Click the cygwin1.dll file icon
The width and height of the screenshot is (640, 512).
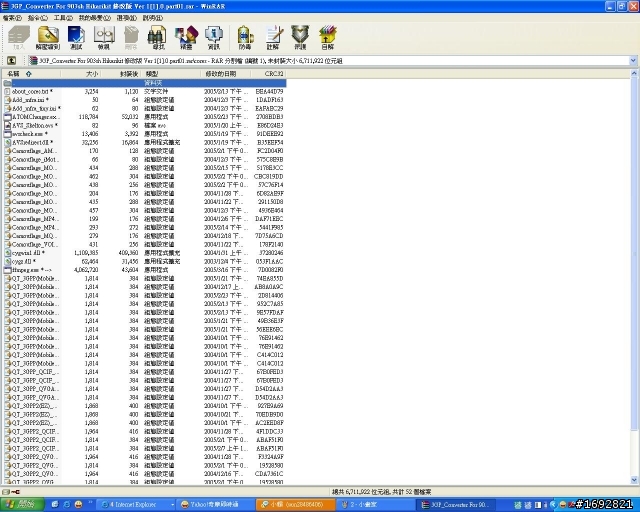[7, 253]
